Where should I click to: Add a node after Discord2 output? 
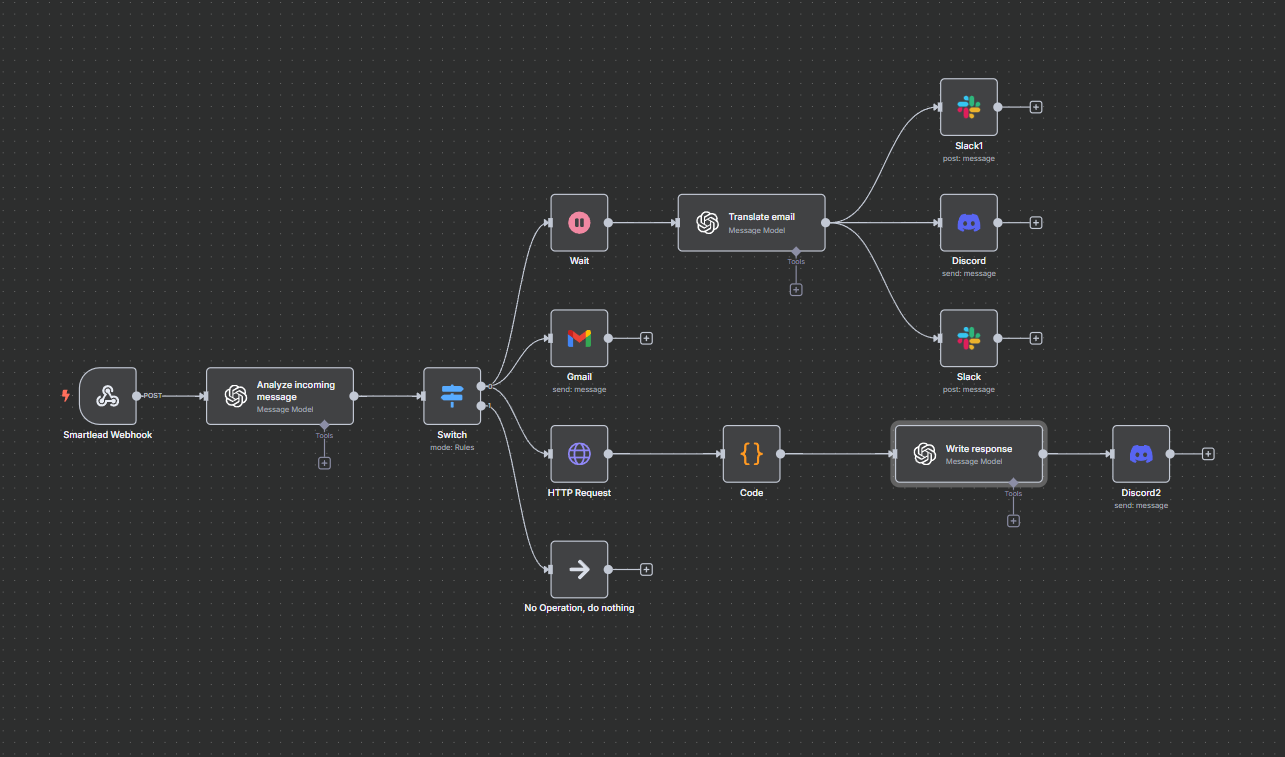(x=1208, y=454)
